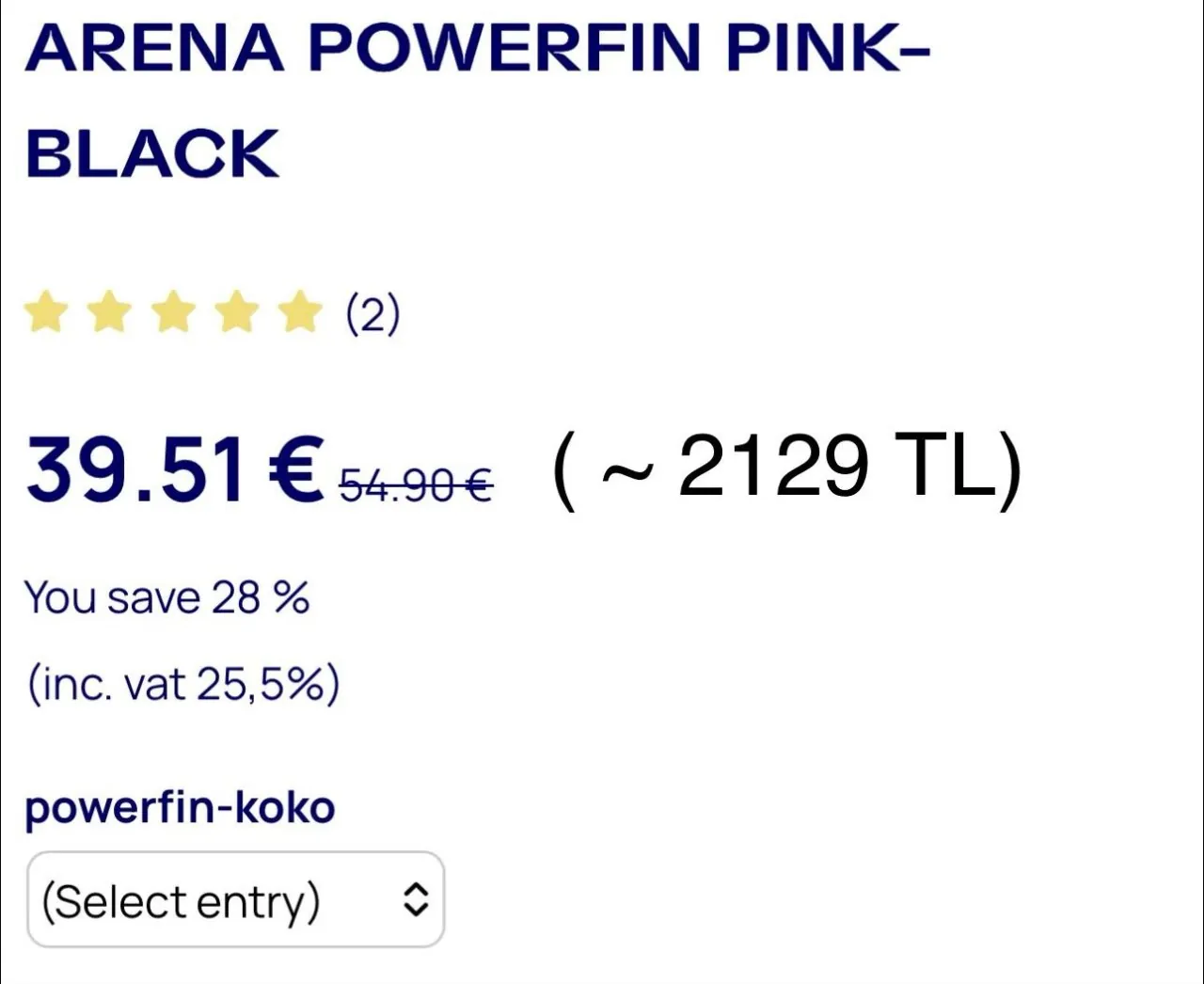Click the 28 % discount figure

(261, 597)
